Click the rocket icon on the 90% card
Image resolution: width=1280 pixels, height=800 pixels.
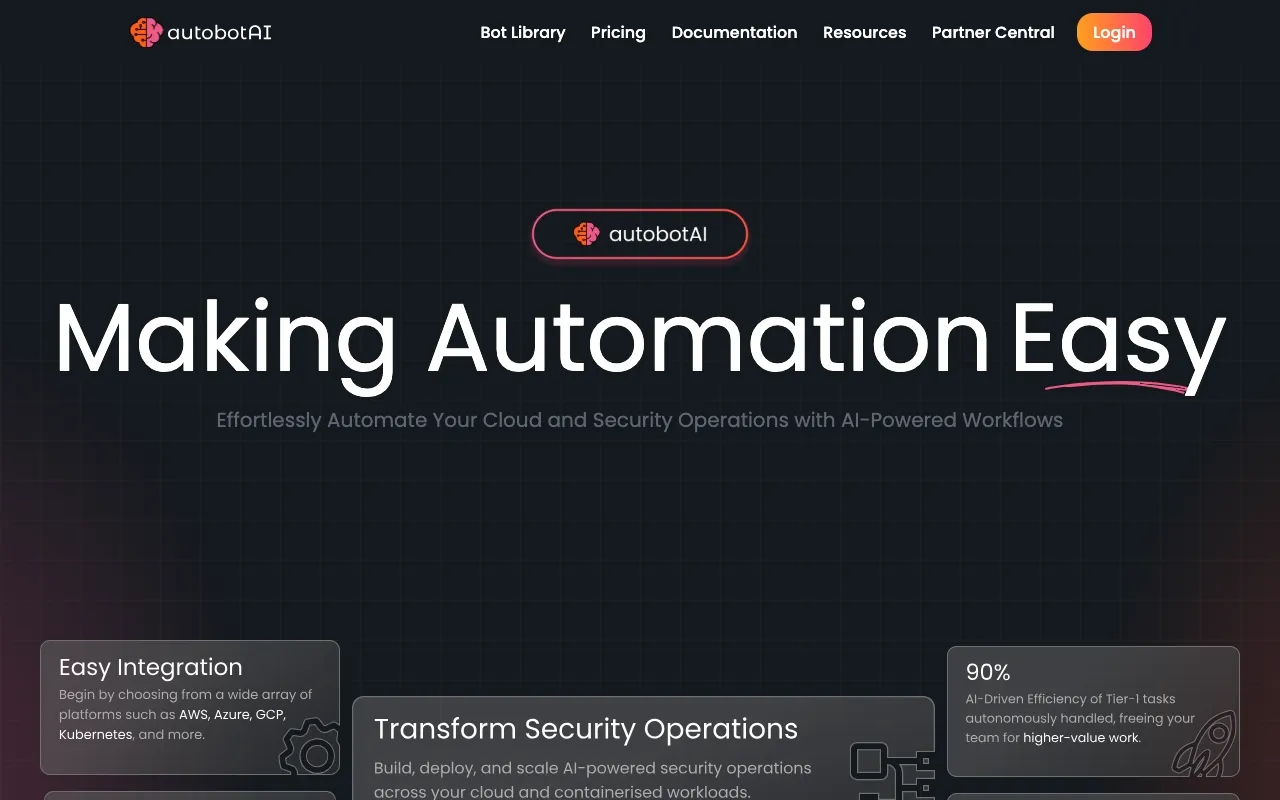pyautogui.click(x=1204, y=745)
